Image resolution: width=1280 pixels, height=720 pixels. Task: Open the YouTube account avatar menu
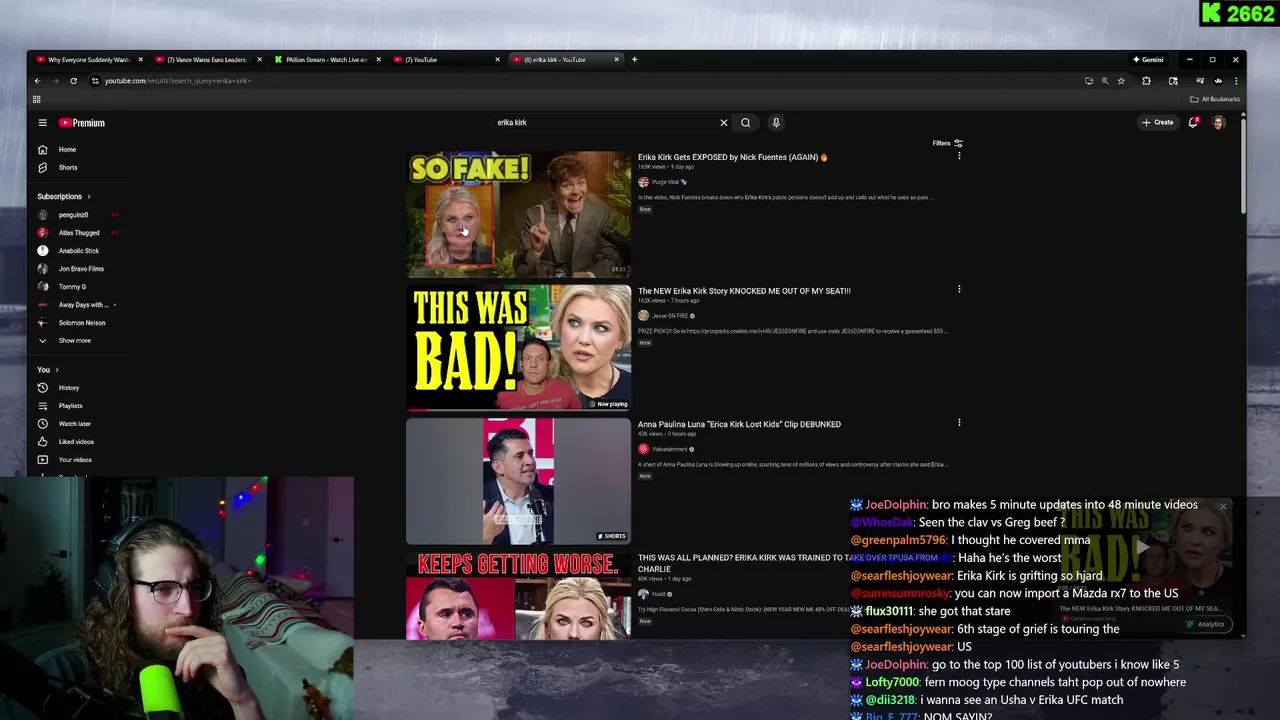click(x=1219, y=122)
